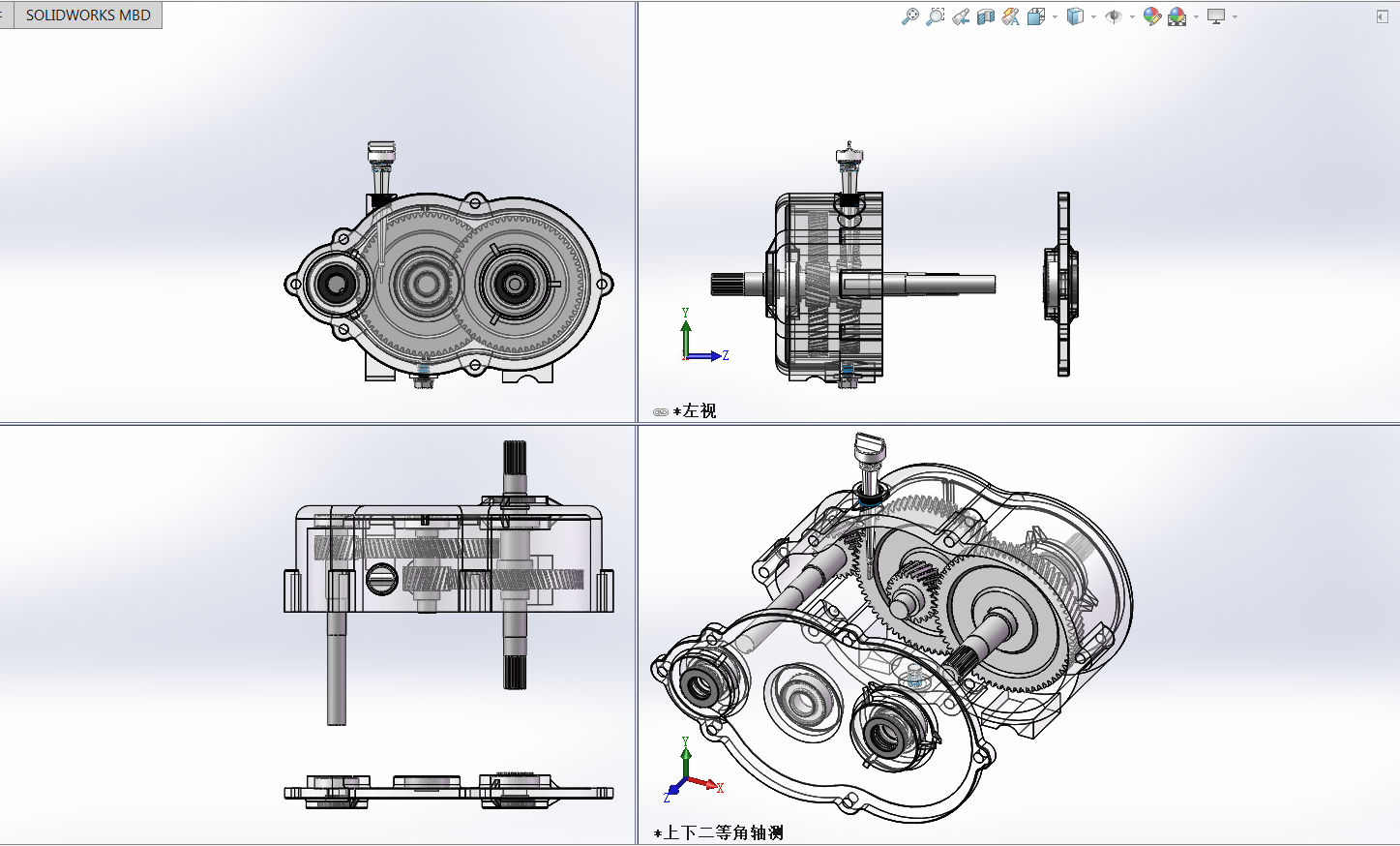Screen dimensions: 1400x846
Task: Click the View Orientation cube icon
Action: (x=1035, y=16)
